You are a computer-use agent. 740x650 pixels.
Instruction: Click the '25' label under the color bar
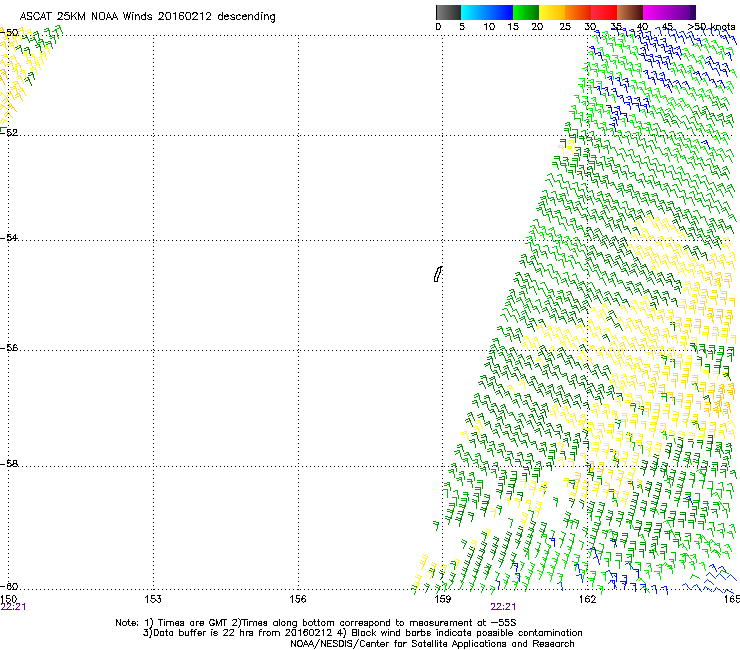(x=565, y=27)
